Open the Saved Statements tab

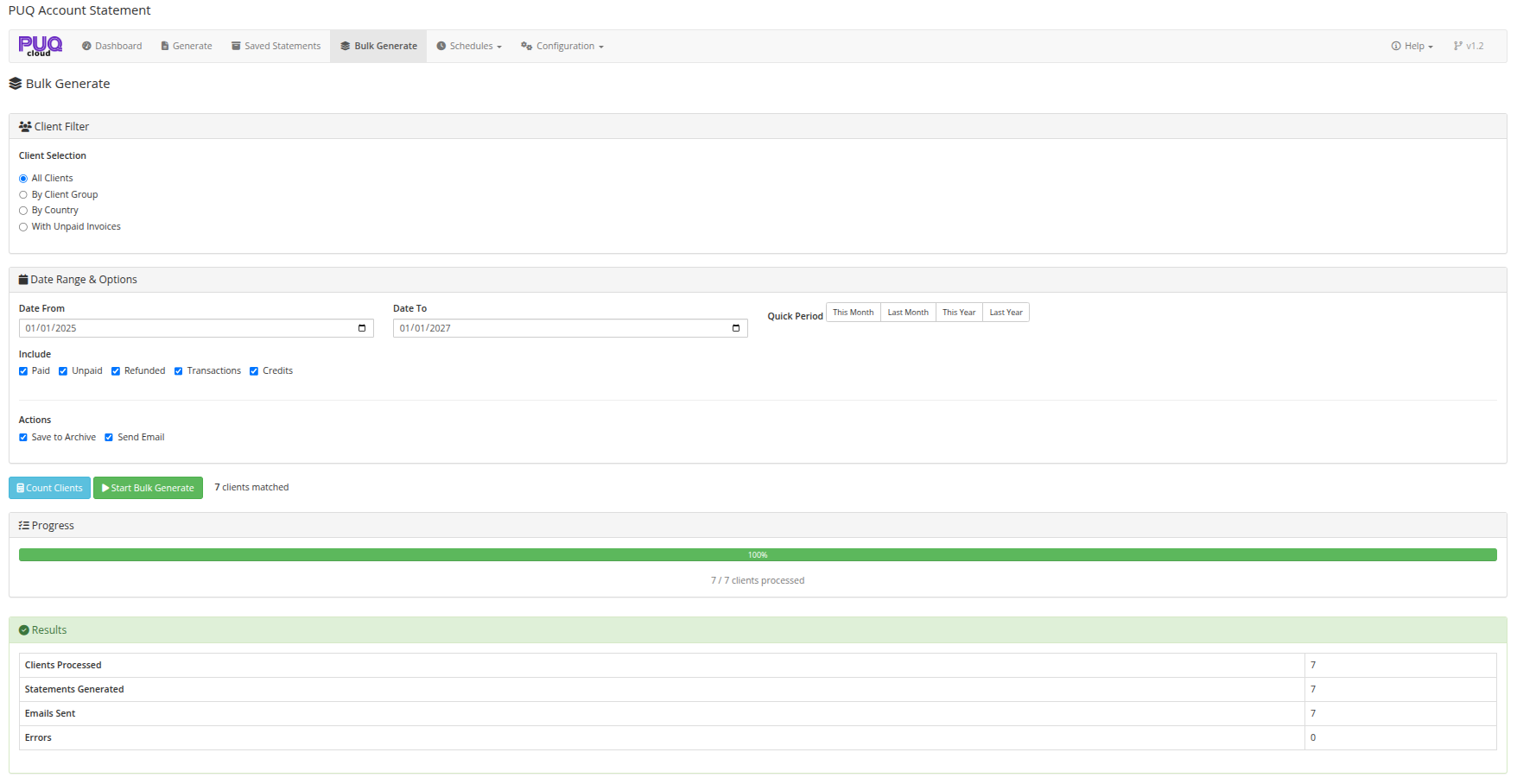pos(276,47)
